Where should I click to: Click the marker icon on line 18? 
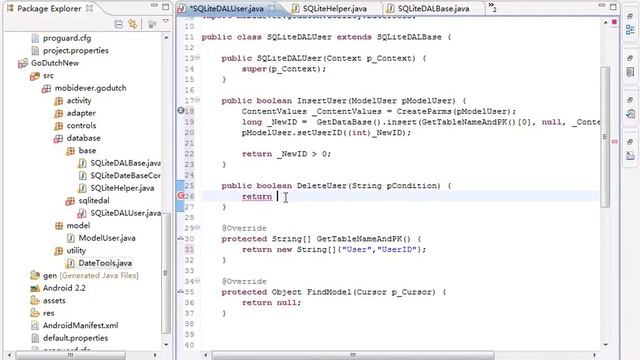click(180, 111)
